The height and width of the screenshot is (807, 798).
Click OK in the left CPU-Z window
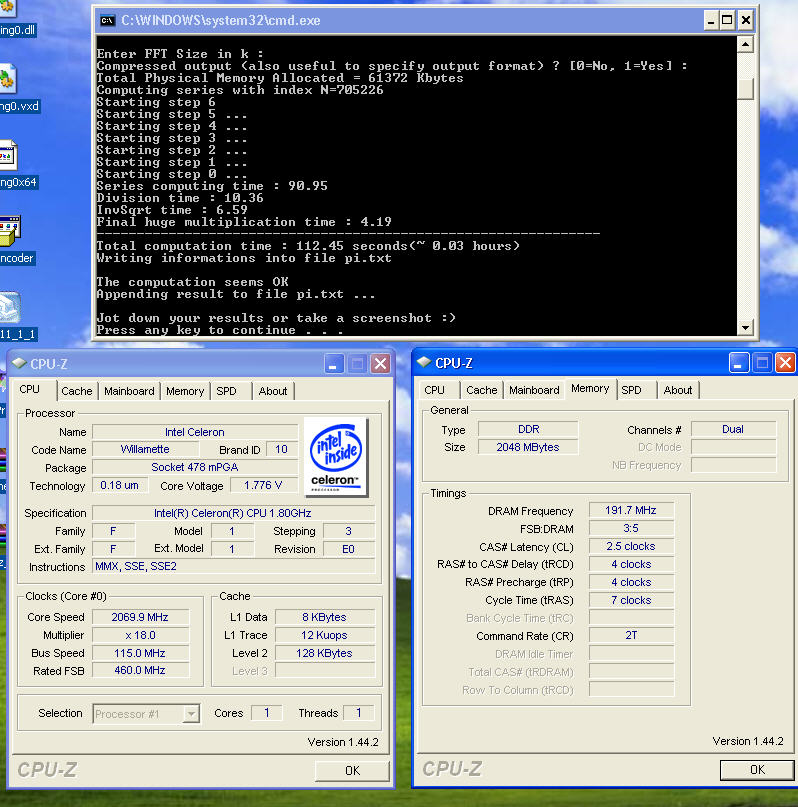coord(352,770)
